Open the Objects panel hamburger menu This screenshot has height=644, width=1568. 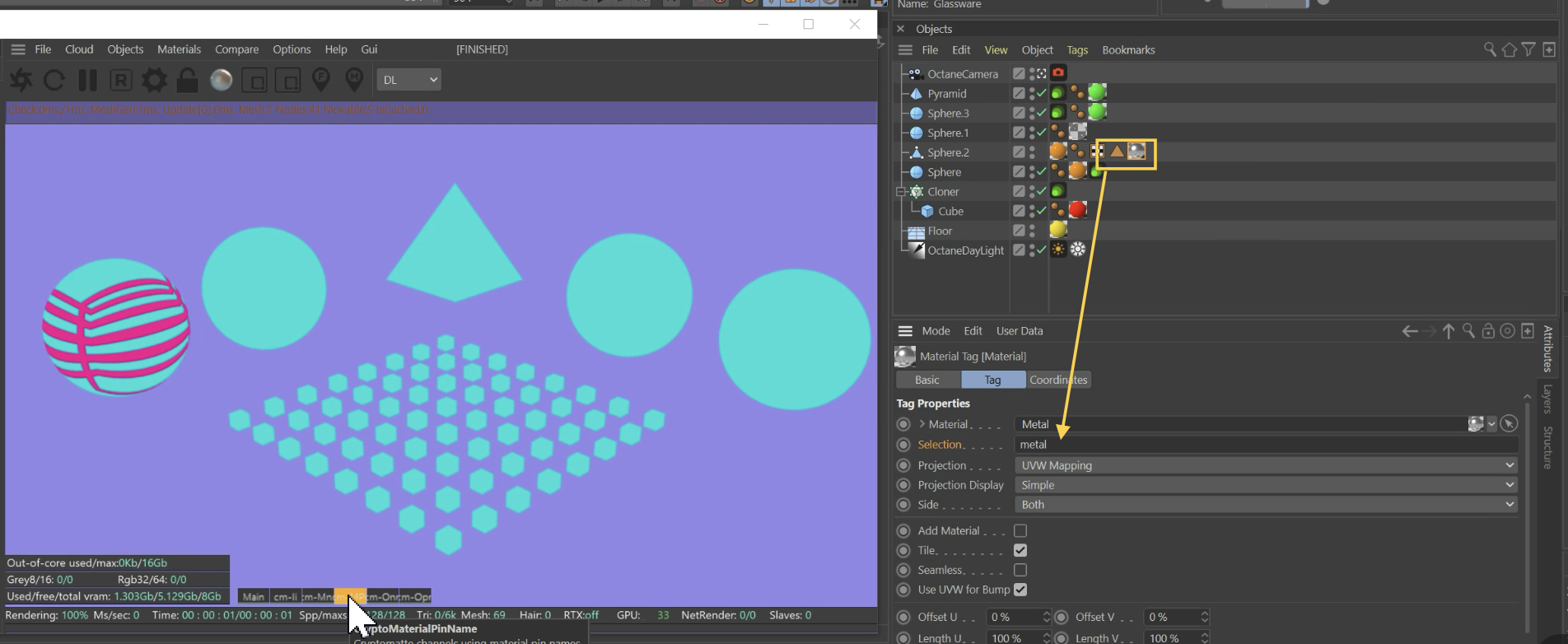click(x=905, y=50)
